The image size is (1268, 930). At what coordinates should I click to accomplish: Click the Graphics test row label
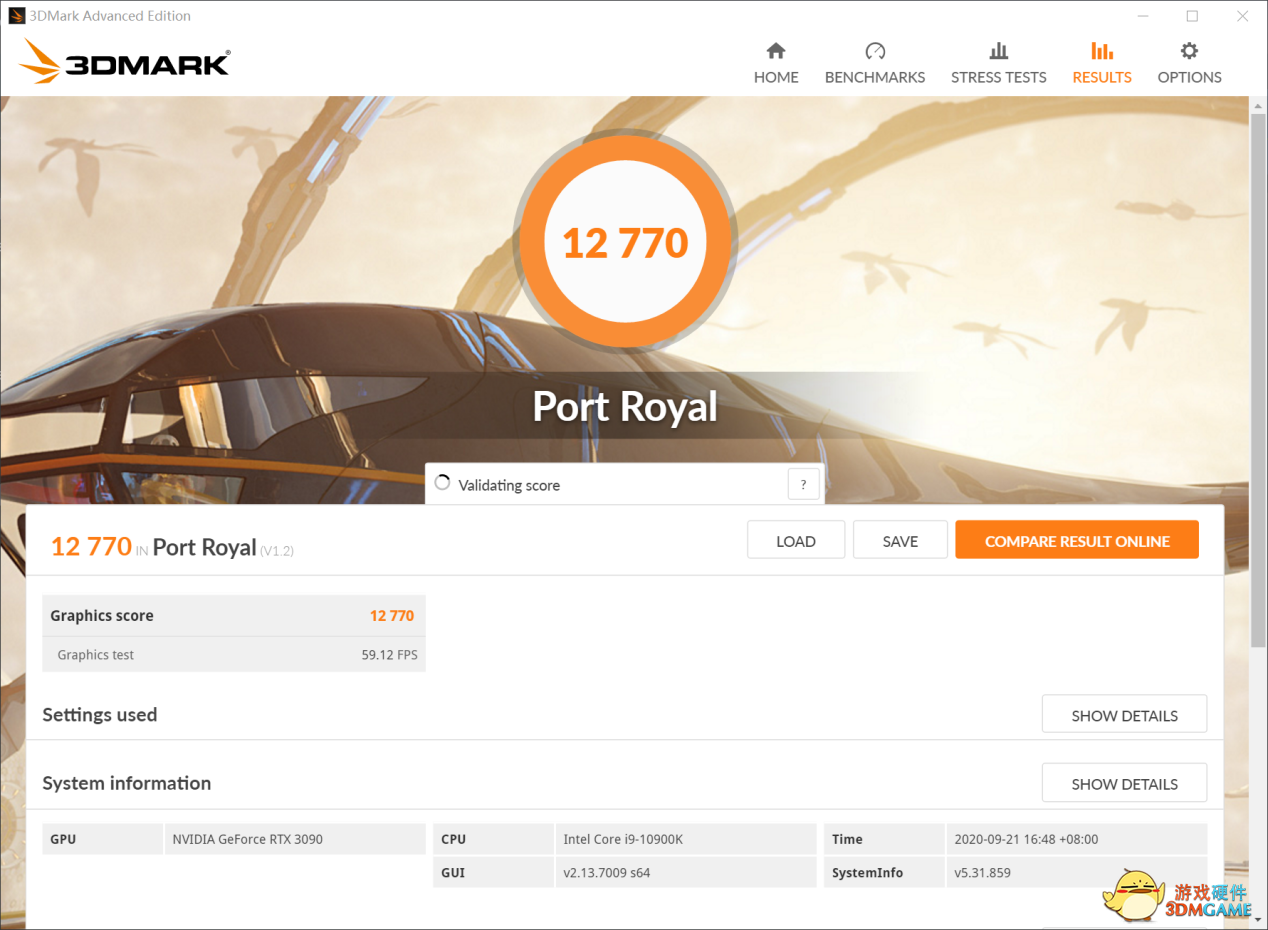pos(95,655)
